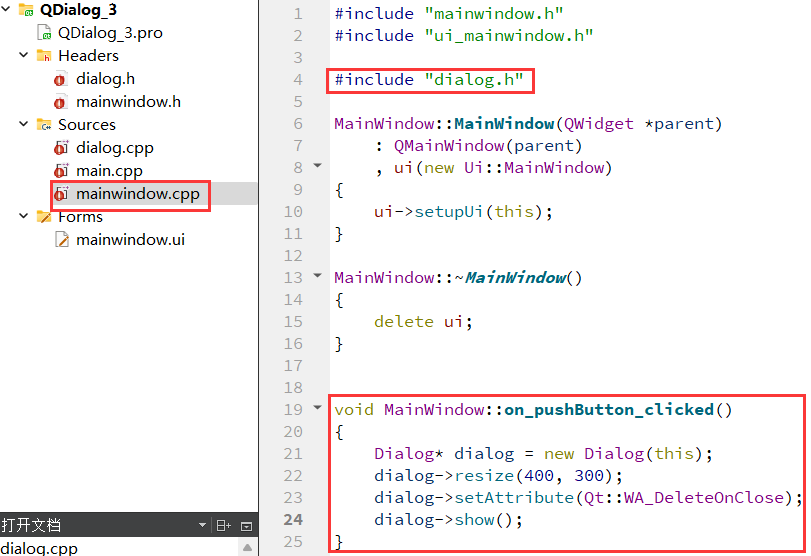The width and height of the screenshot is (811, 556).
Task: Click the close panel icon in 打开文档 bar
Action: pyautogui.click(x=247, y=527)
